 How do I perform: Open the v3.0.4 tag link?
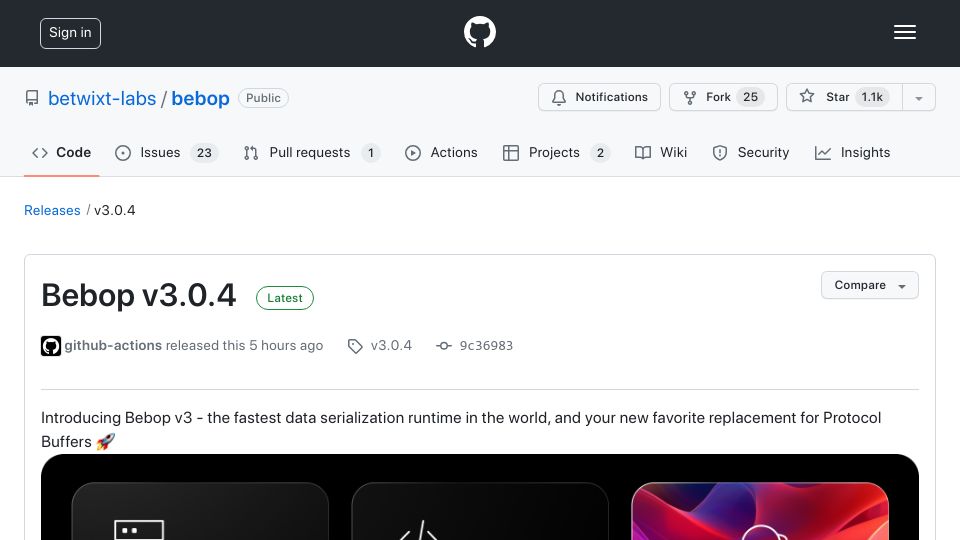click(391, 345)
